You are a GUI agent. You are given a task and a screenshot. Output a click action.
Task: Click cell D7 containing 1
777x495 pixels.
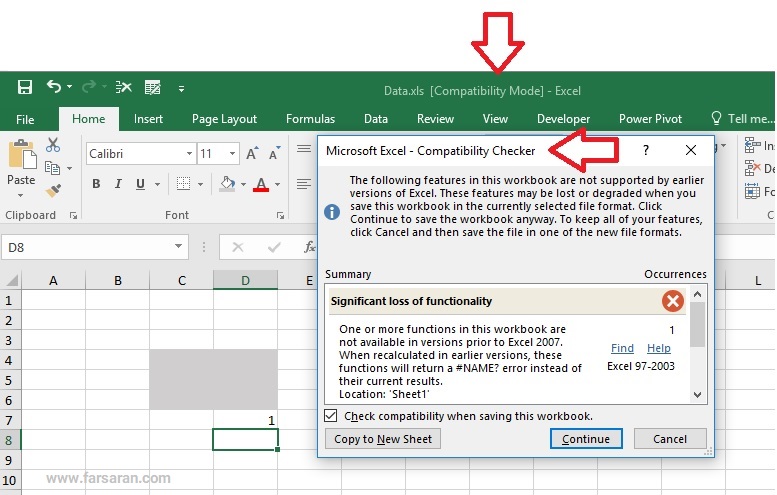245,420
